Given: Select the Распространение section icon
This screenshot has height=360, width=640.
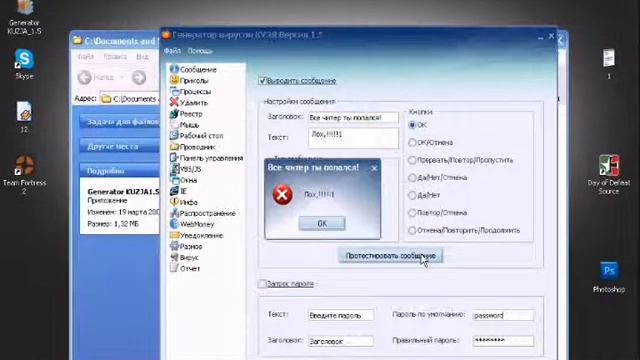Looking at the screenshot, I should click(174, 213).
